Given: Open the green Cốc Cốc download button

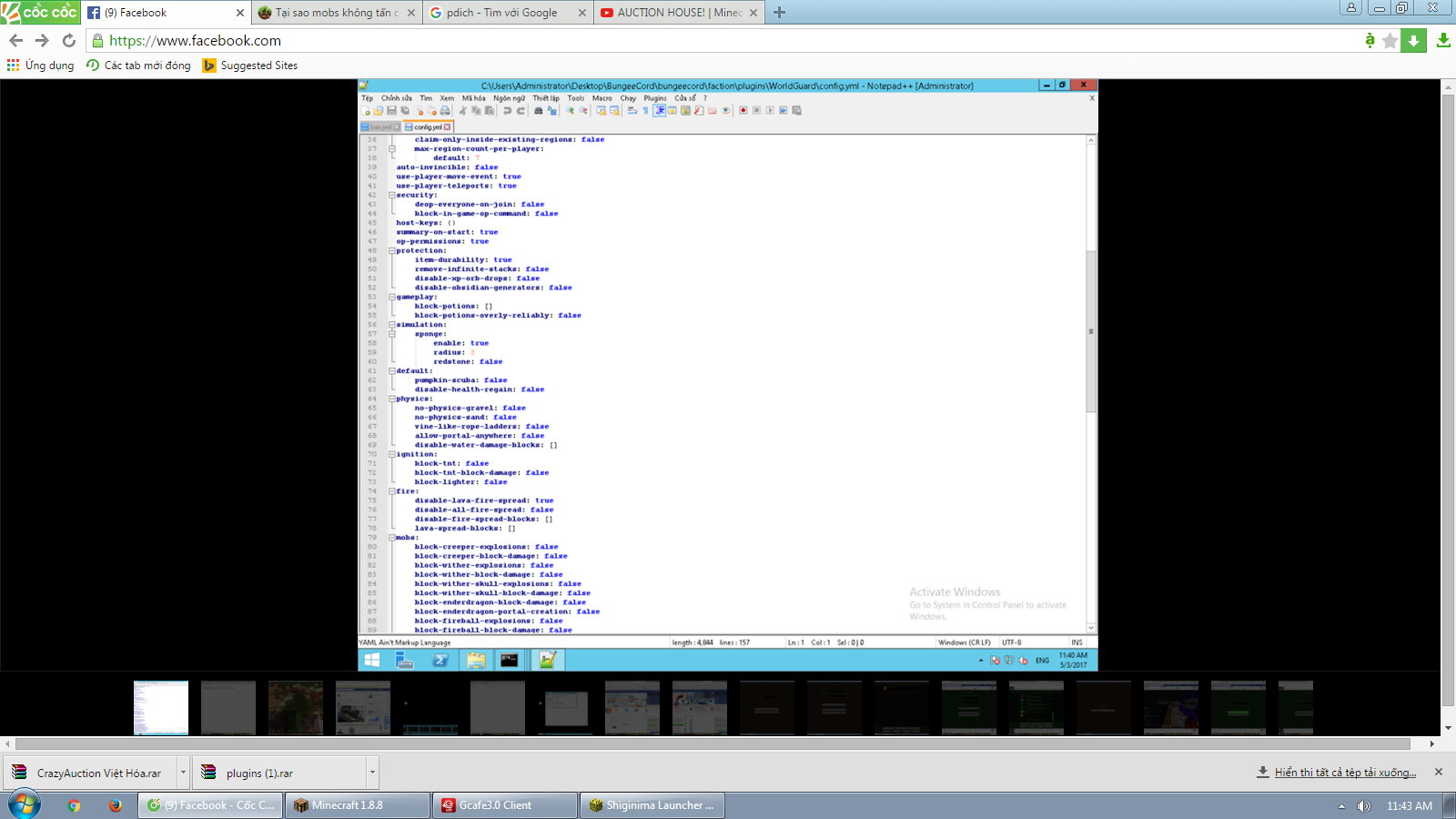Looking at the screenshot, I should [x=1413, y=40].
